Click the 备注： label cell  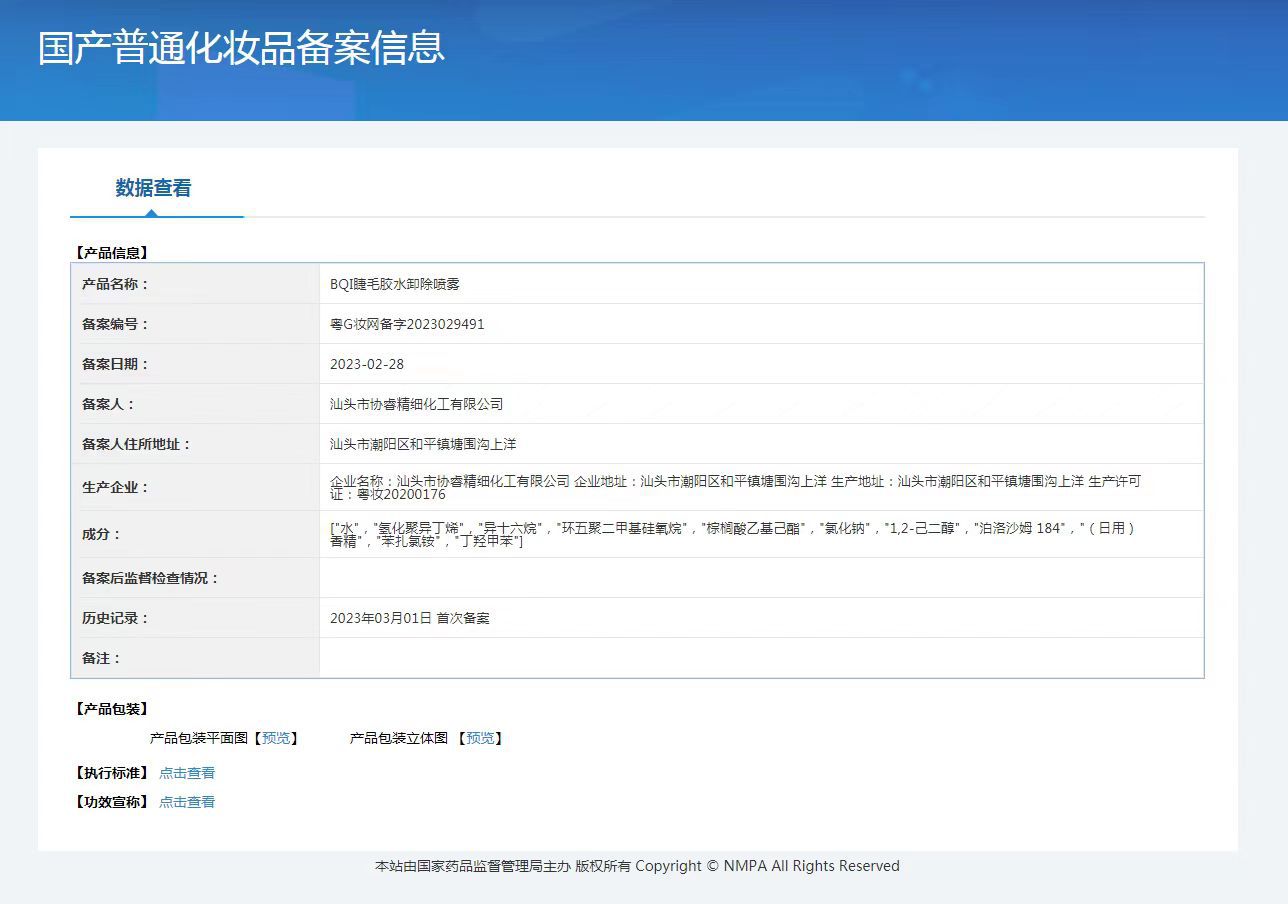coord(195,658)
